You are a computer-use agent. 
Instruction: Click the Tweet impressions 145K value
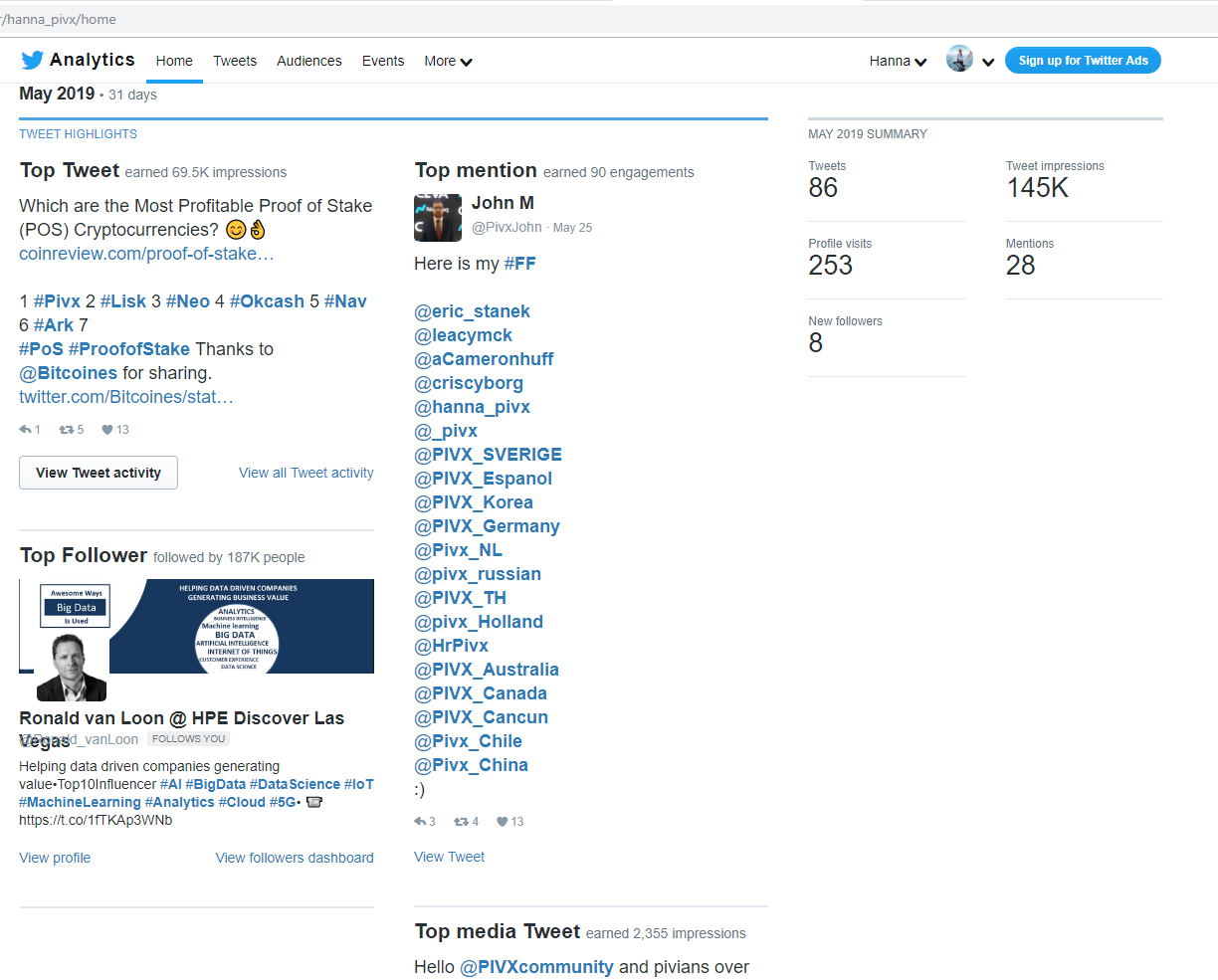click(1037, 188)
